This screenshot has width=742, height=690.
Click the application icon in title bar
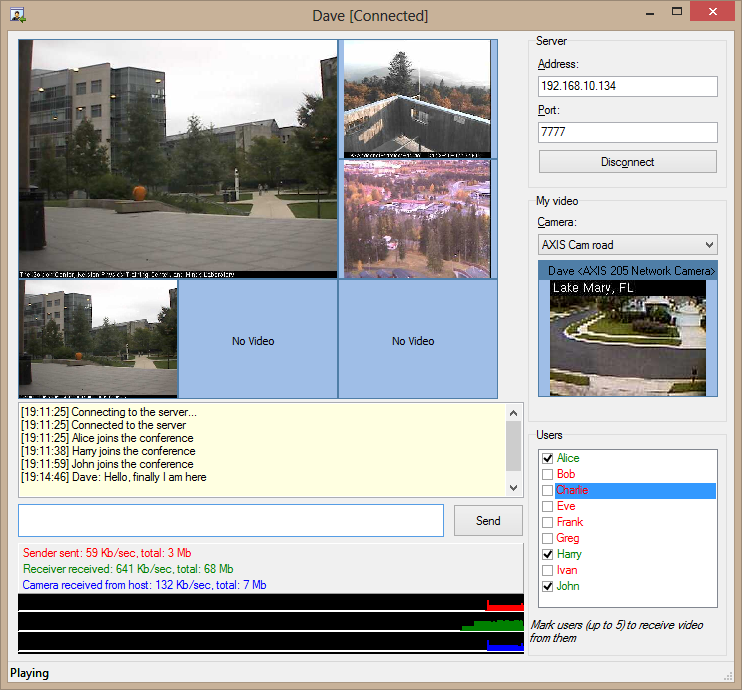17,15
